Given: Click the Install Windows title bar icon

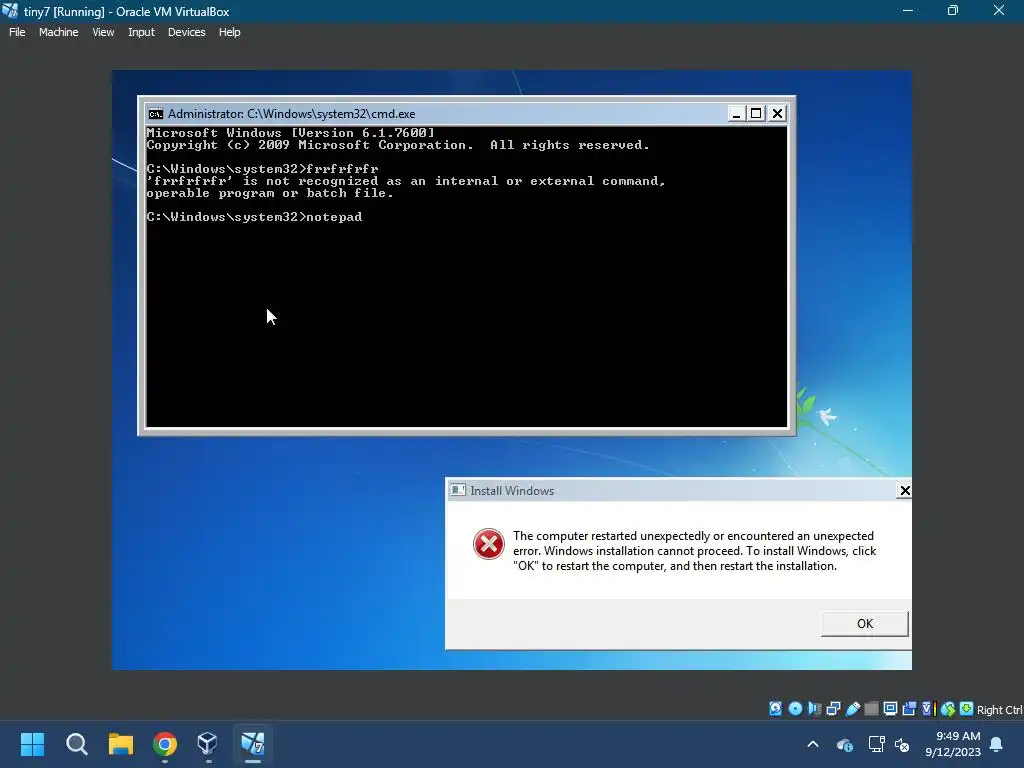Looking at the screenshot, I should click(458, 490).
